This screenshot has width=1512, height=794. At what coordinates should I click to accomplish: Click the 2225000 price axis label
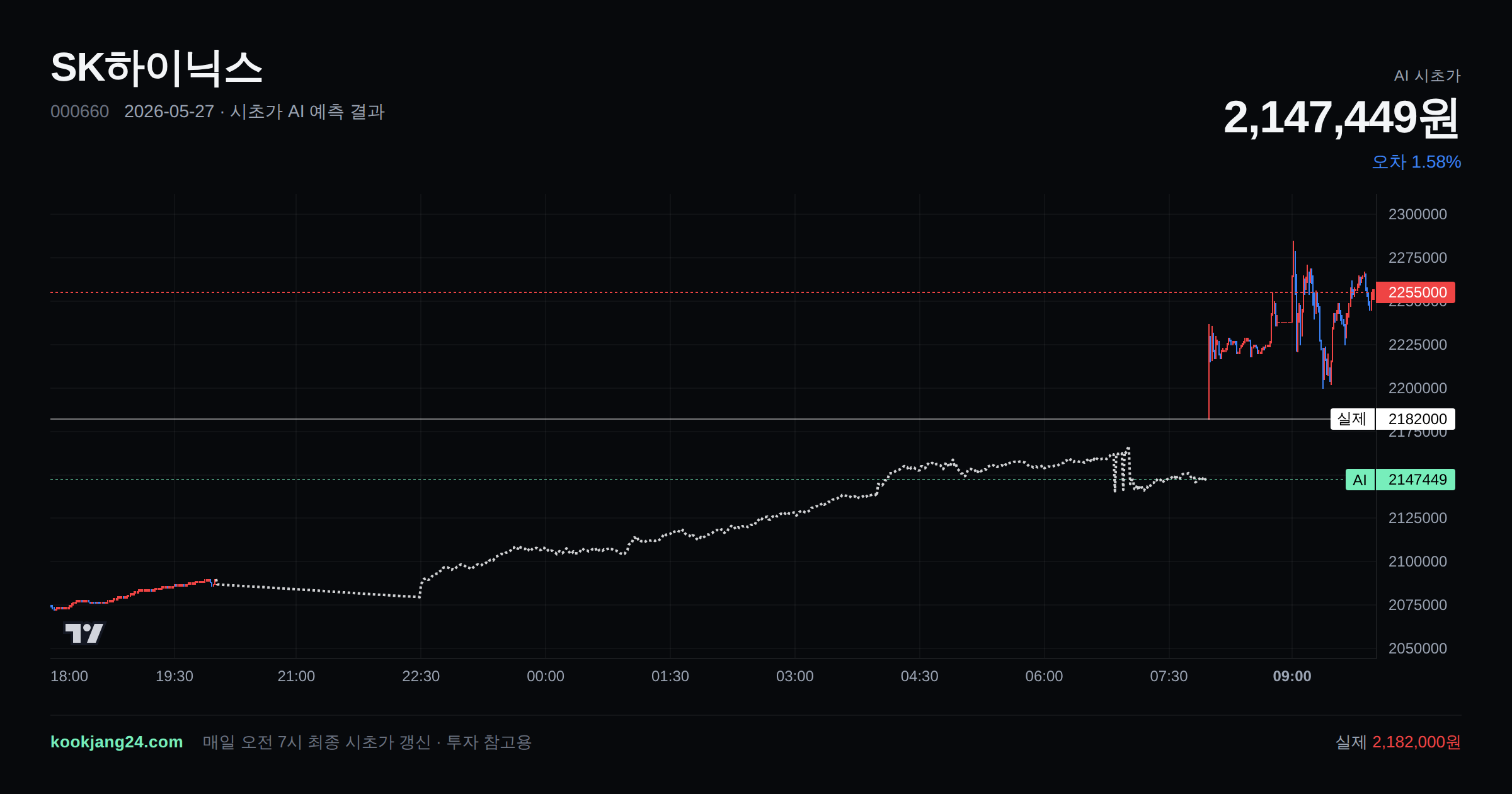point(1417,345)
